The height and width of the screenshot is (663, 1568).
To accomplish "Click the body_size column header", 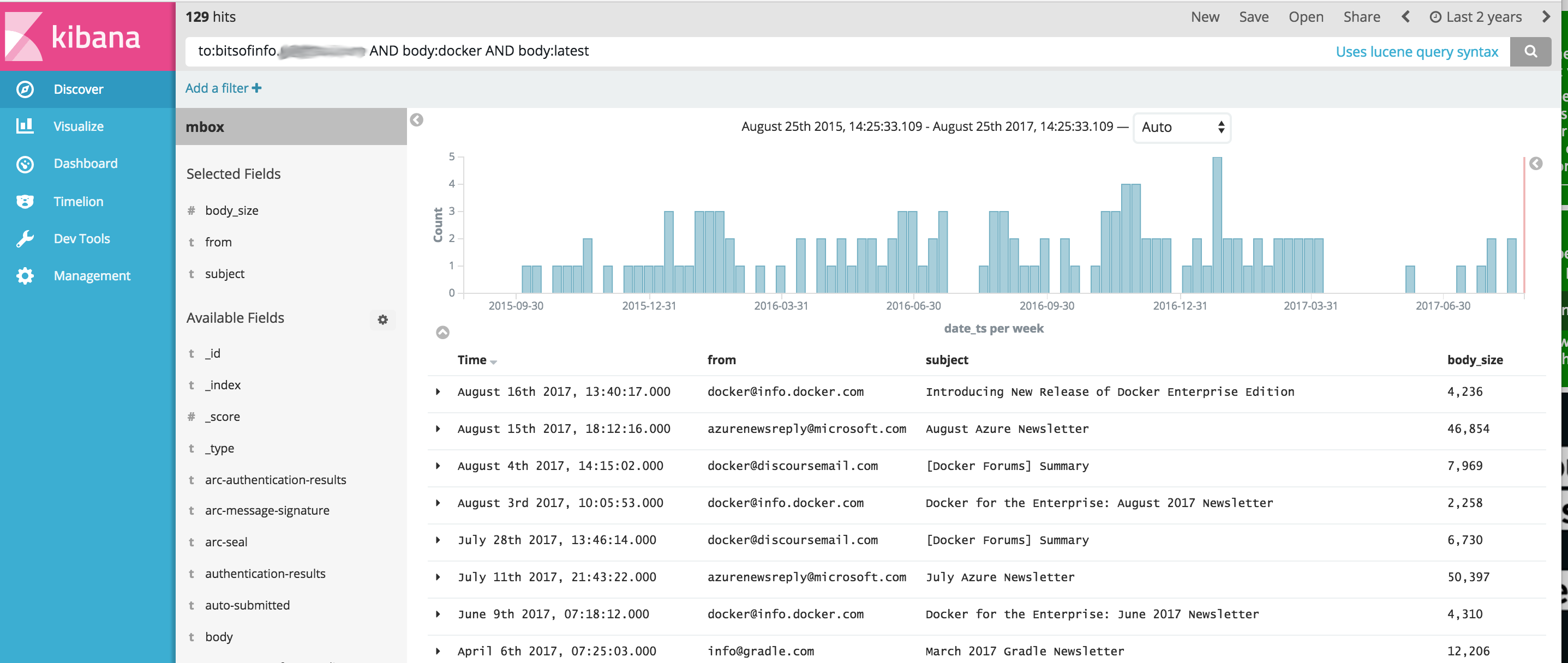I will coord(1475,360).
